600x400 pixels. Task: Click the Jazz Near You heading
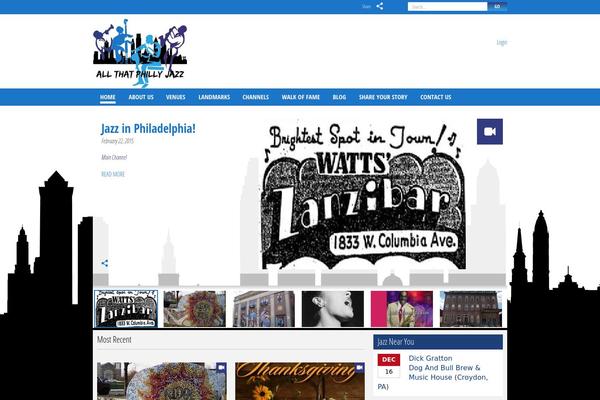pyautogui.click(x=396, y=342)
